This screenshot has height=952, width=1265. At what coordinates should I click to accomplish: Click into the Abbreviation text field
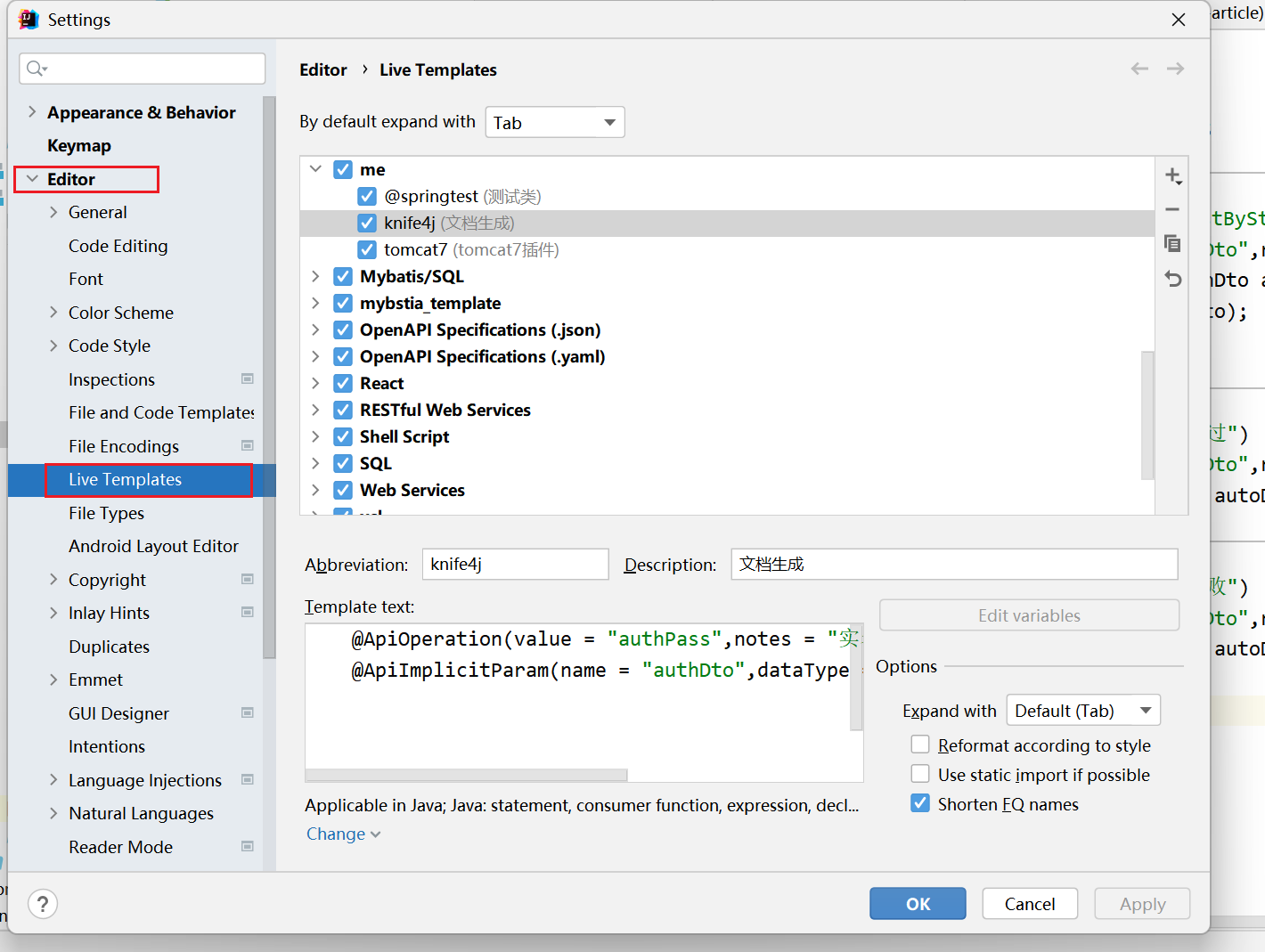[514, 565]
